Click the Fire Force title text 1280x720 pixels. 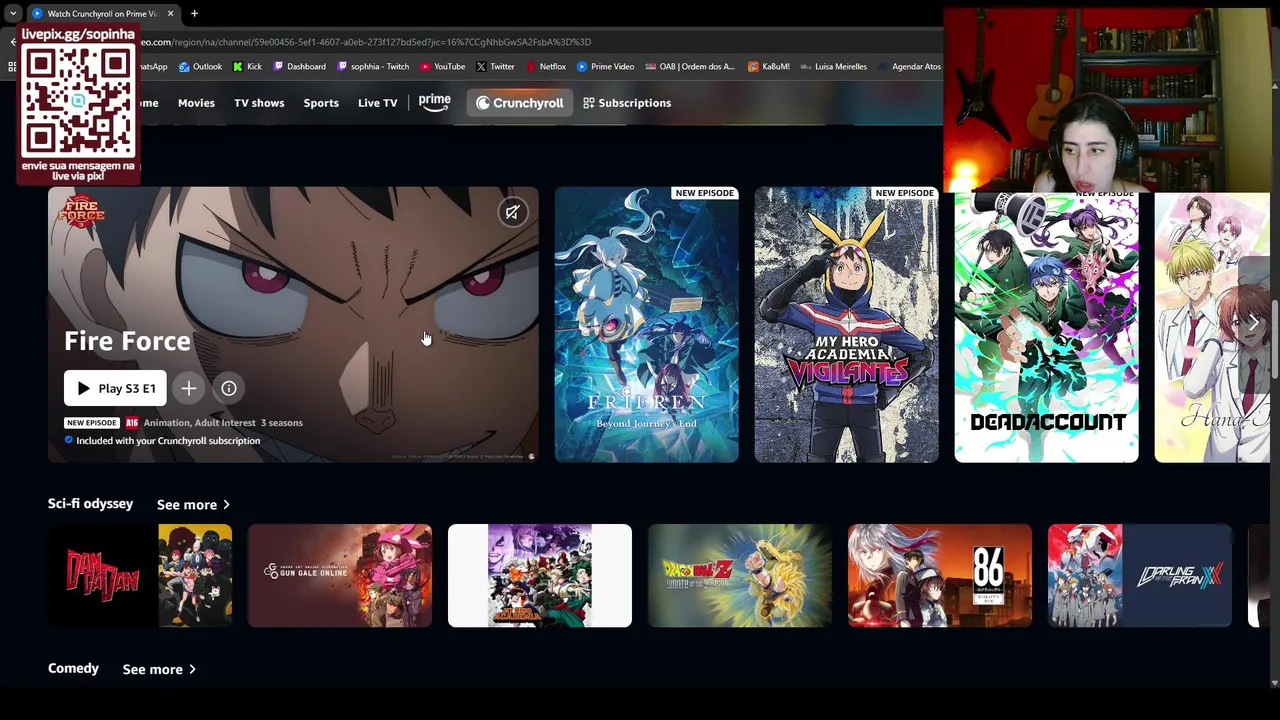click(127, 341)
